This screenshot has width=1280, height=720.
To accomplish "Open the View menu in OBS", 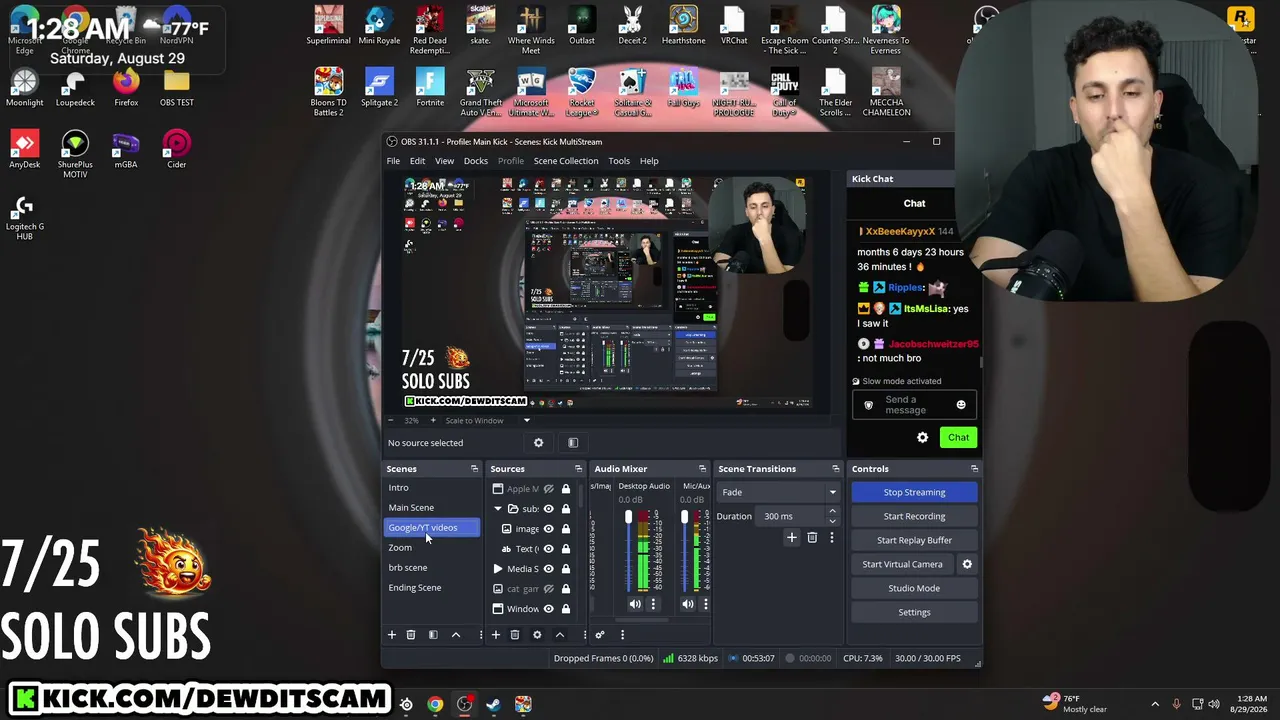I will click(x=444, y=161).
